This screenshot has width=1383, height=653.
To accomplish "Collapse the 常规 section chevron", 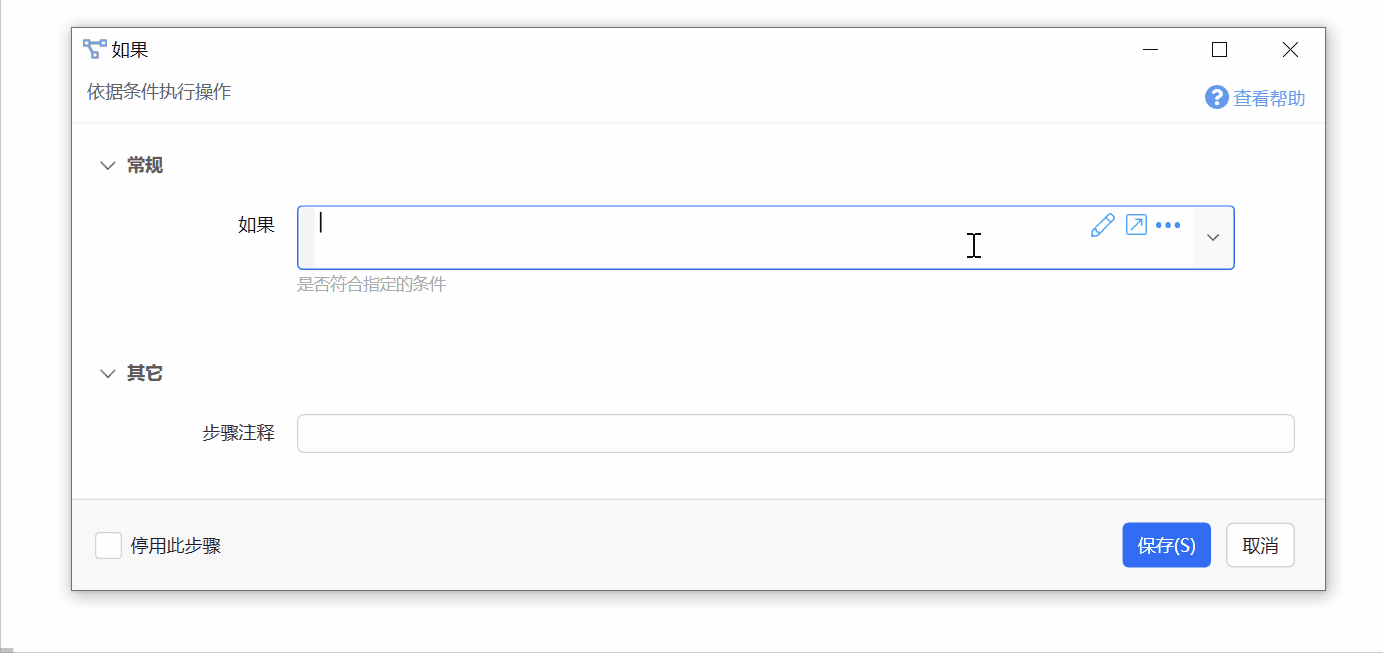I will 108,166.
